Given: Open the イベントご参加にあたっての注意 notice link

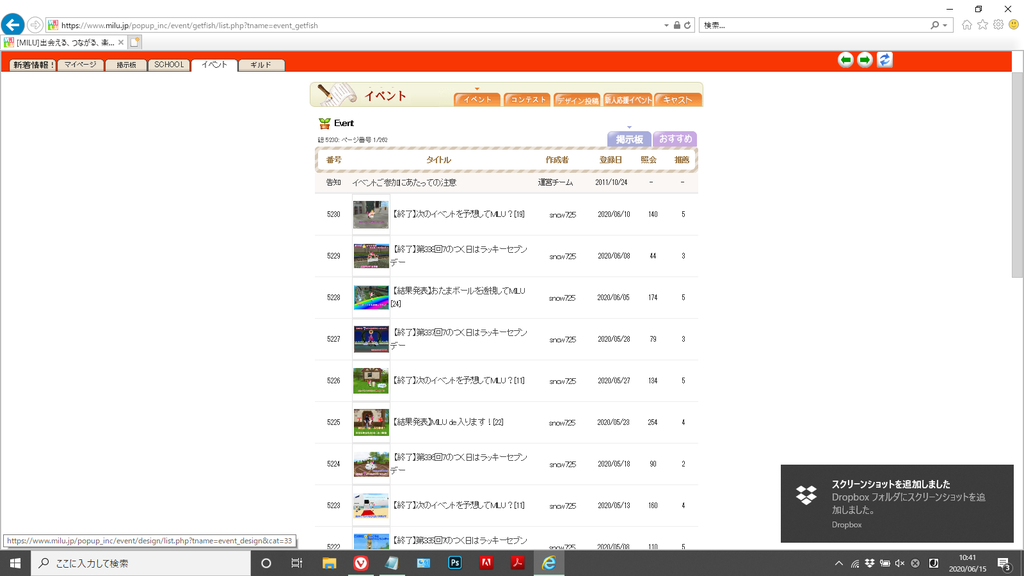Looking at the screenshot, I should [x=404, y=183].
